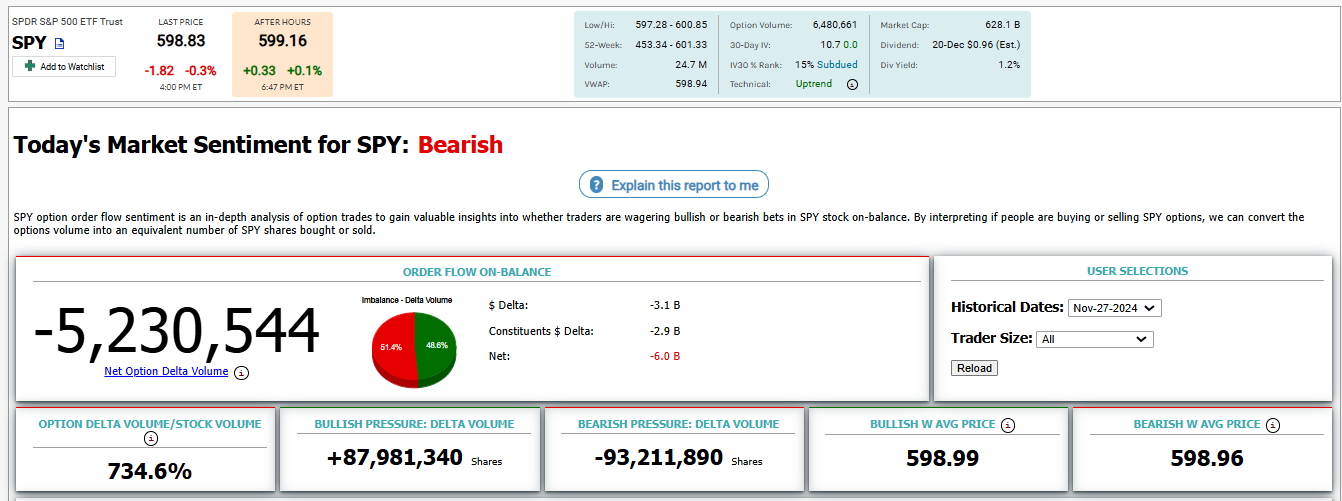The image size is (1342, 501).
Task: Click the Volume 24.7 M value
Action: (x=691, y=65)
